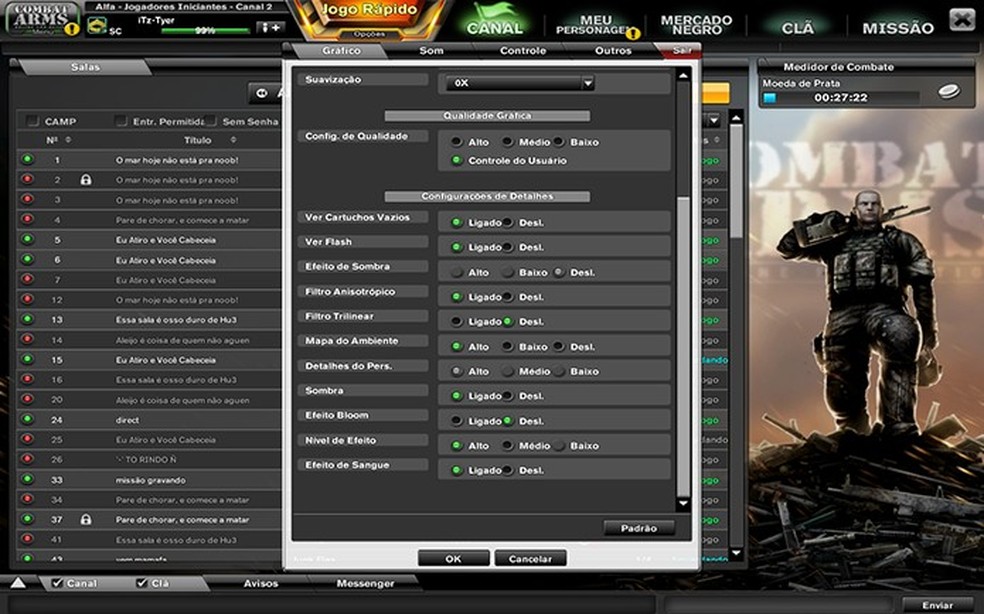This screenshot has height=614, width=984.
Task: Click the add friend icon next to iTz-Tyer
Action: pyautogui.click(x=272, y=28)
